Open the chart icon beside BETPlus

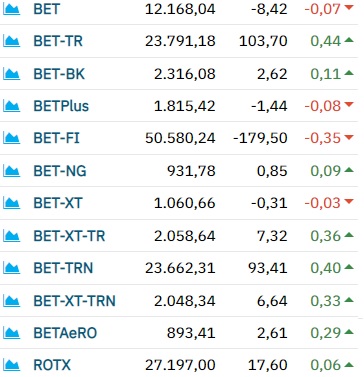click(x=12, y=106)
